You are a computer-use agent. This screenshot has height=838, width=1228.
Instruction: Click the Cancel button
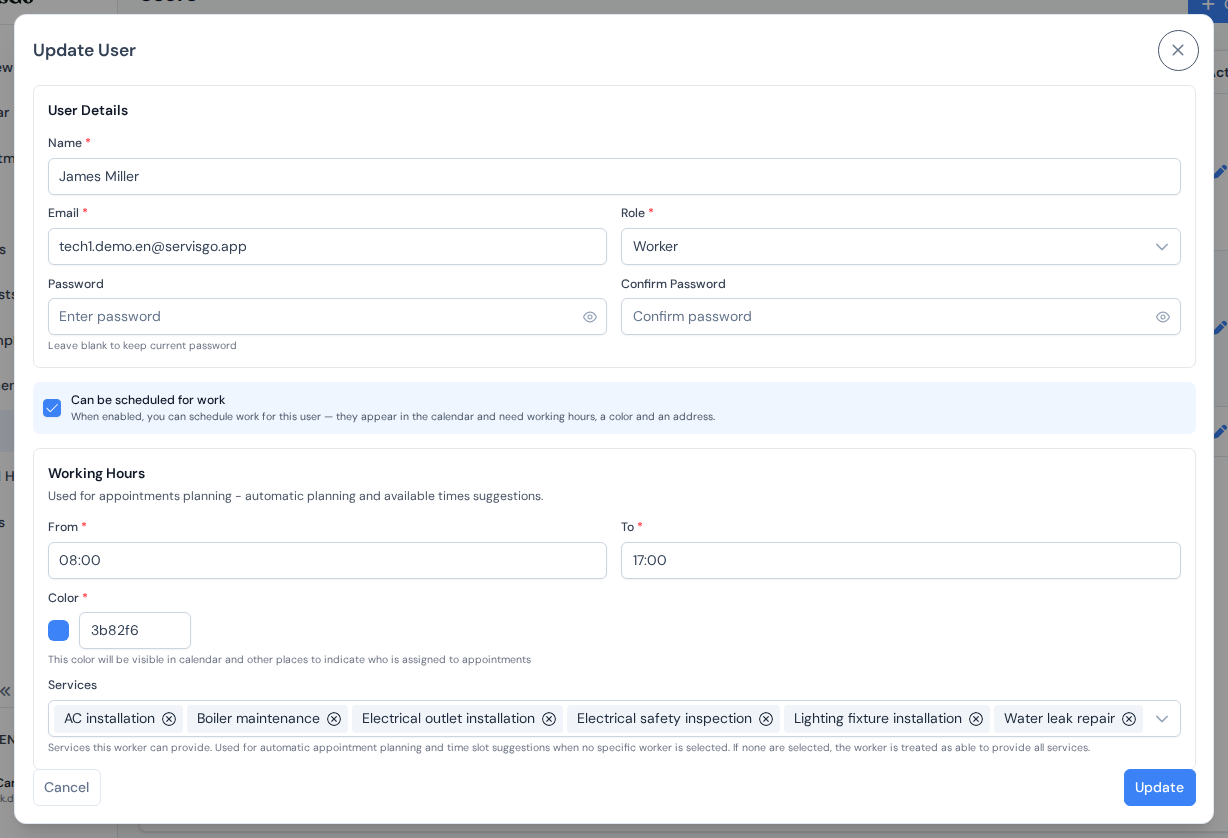click(x=67, y=788)
